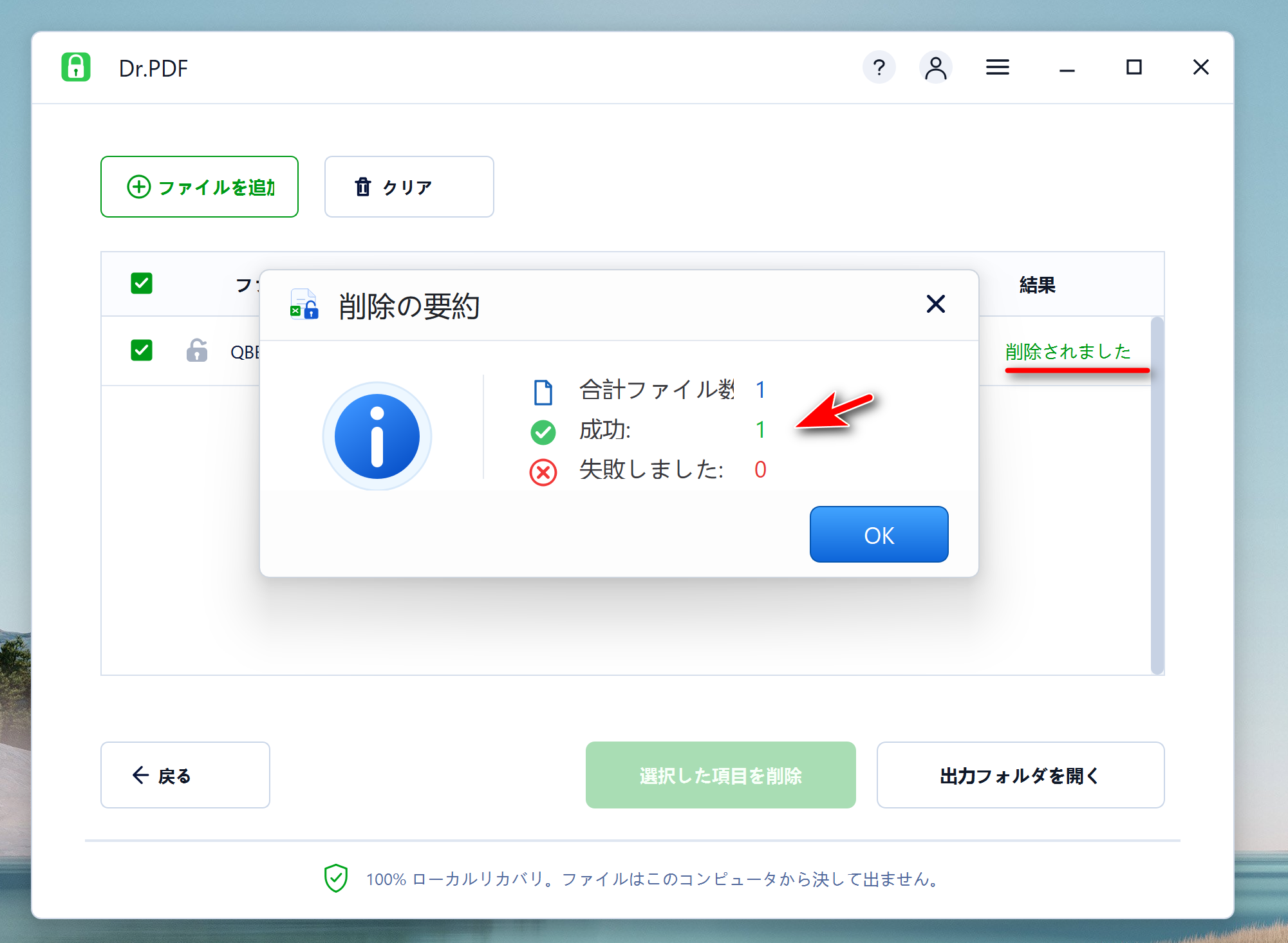This screenshot has height=943, width=1288.
Task: Click the red 失敗しました cross icon
Action: pyautogui.click(x=543, y=472)
